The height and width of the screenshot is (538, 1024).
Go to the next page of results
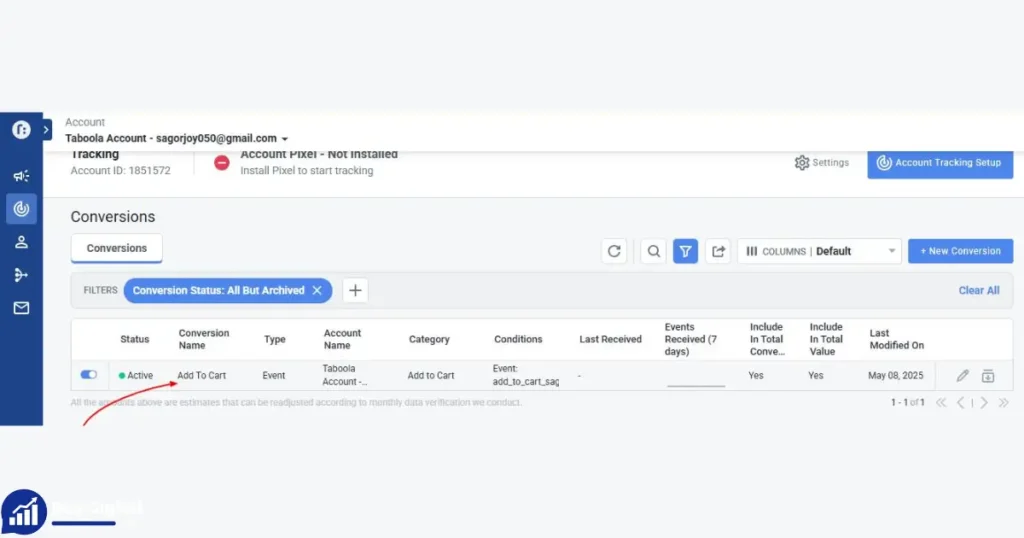tap(984, 403)
